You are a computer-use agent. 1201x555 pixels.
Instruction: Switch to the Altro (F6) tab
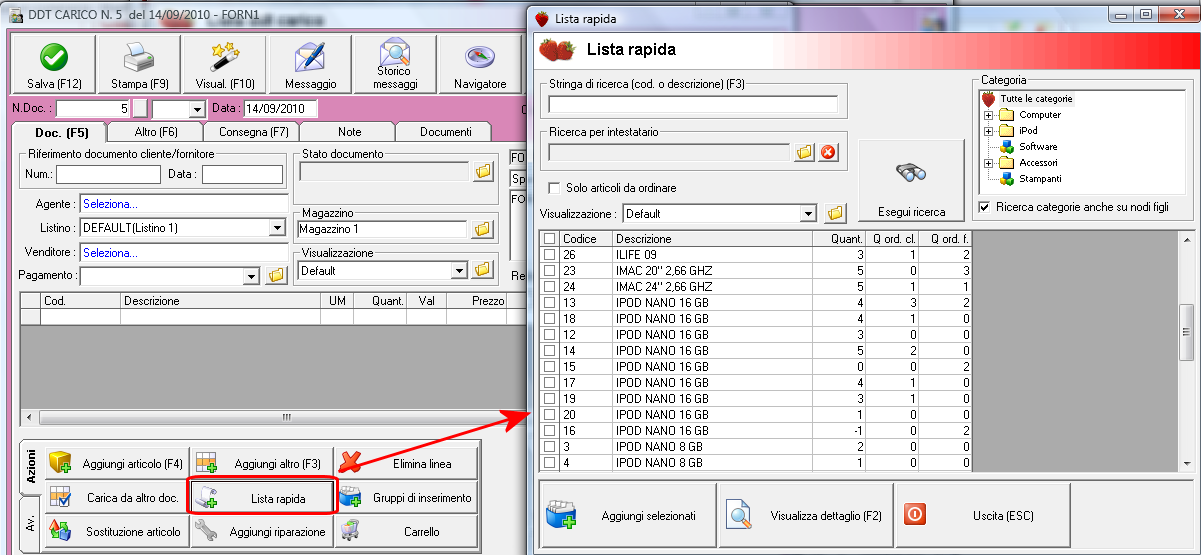155,131
